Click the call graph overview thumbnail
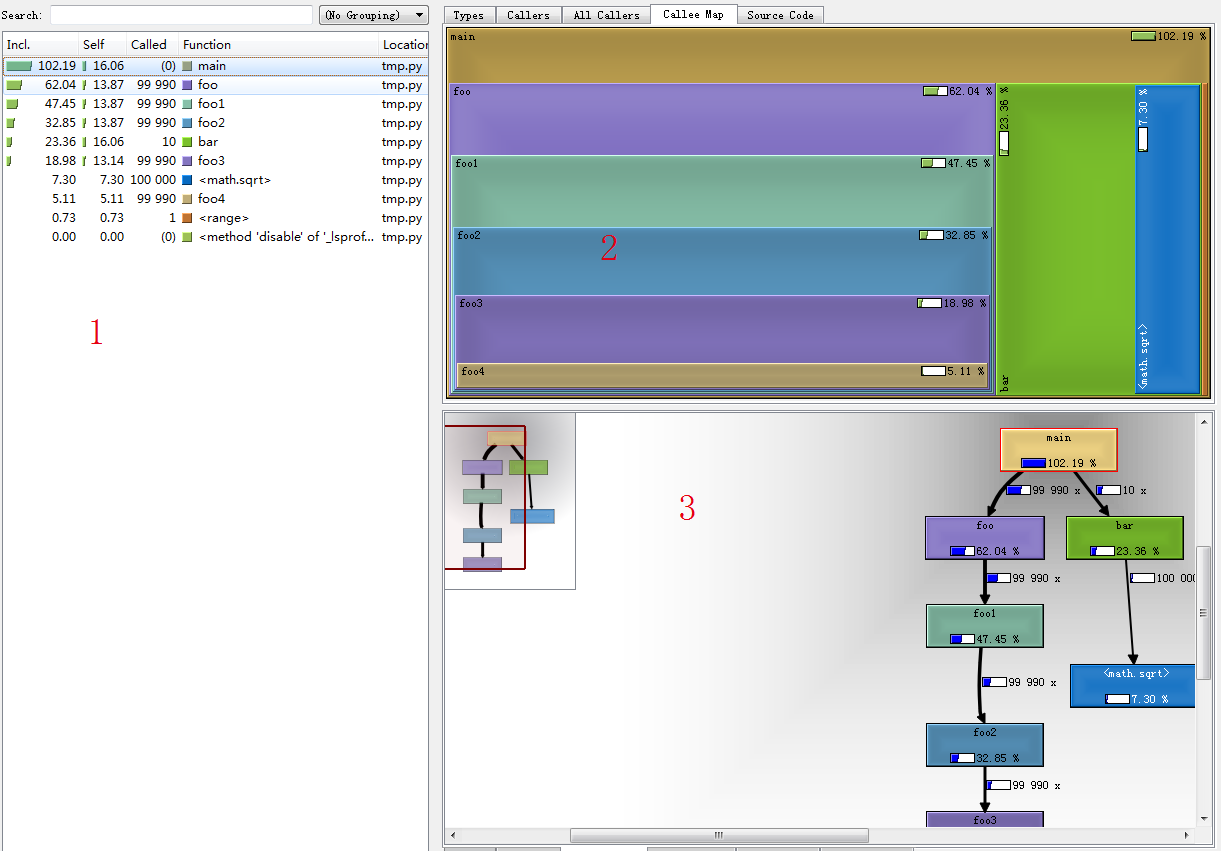Viewport: 1221px width, 851px height. click(510, 501)
